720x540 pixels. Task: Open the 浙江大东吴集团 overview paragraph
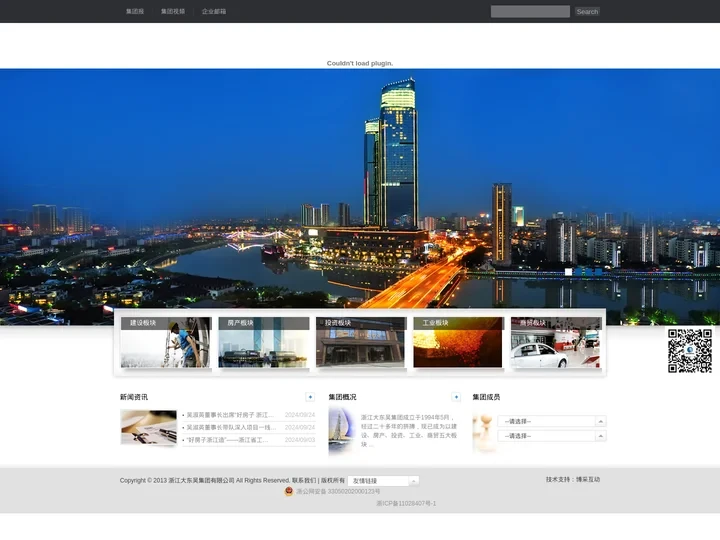pos(409,431)
